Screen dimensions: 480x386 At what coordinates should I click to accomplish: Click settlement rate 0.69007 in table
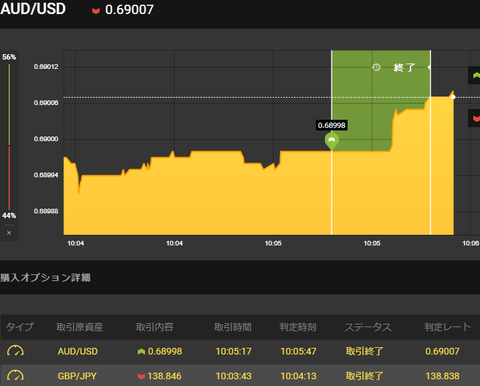click(x=442, y=351)
